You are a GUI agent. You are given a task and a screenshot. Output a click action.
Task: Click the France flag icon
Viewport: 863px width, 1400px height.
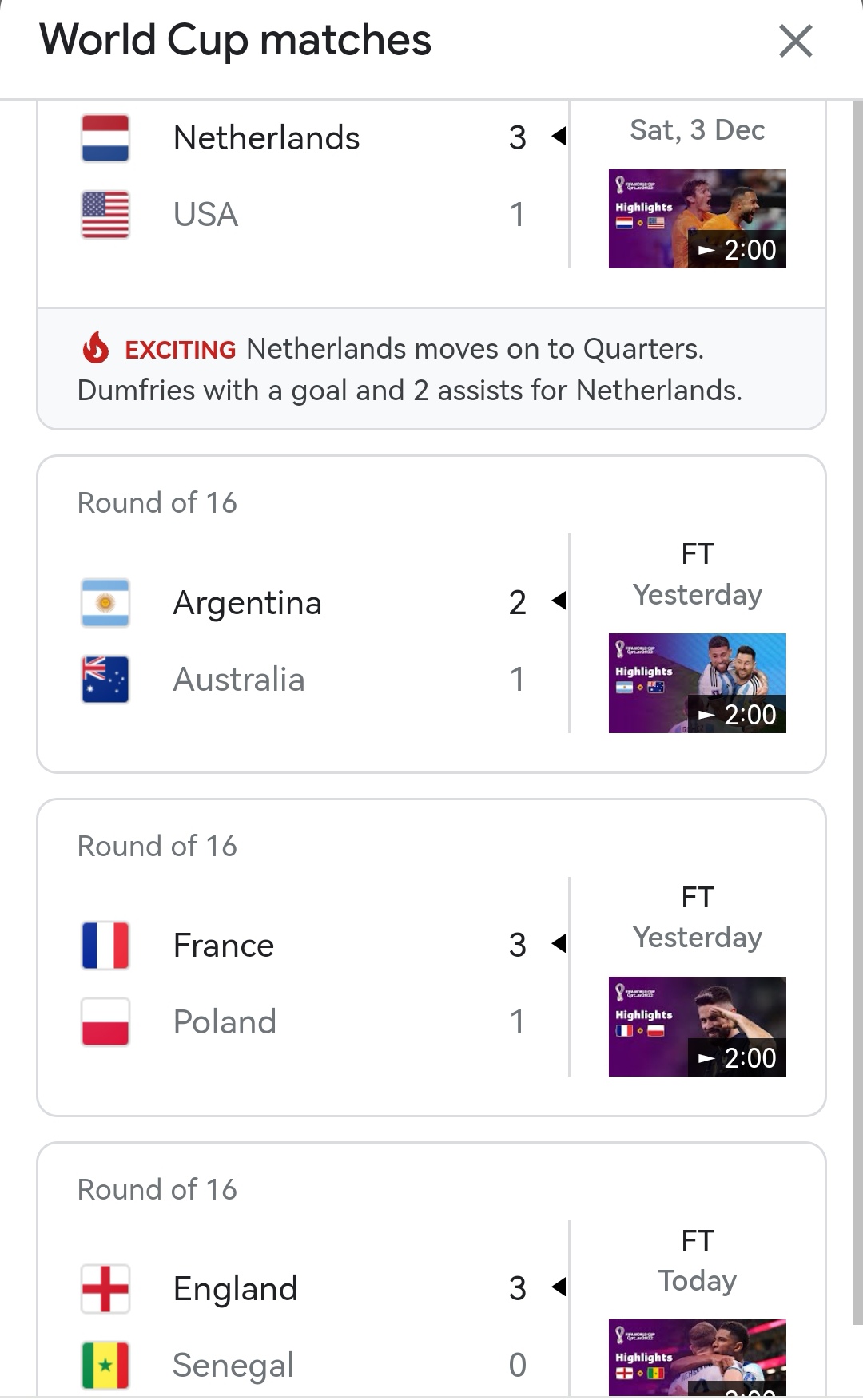point(105,946)
